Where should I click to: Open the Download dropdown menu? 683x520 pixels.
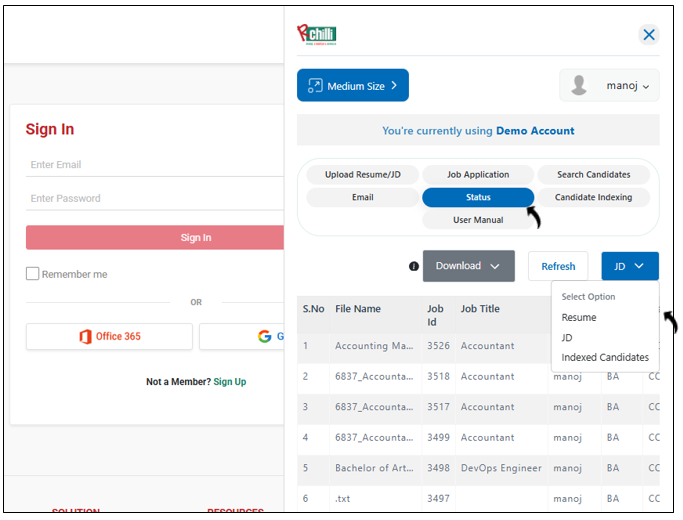pyautogui.click(x=468, y=266)
